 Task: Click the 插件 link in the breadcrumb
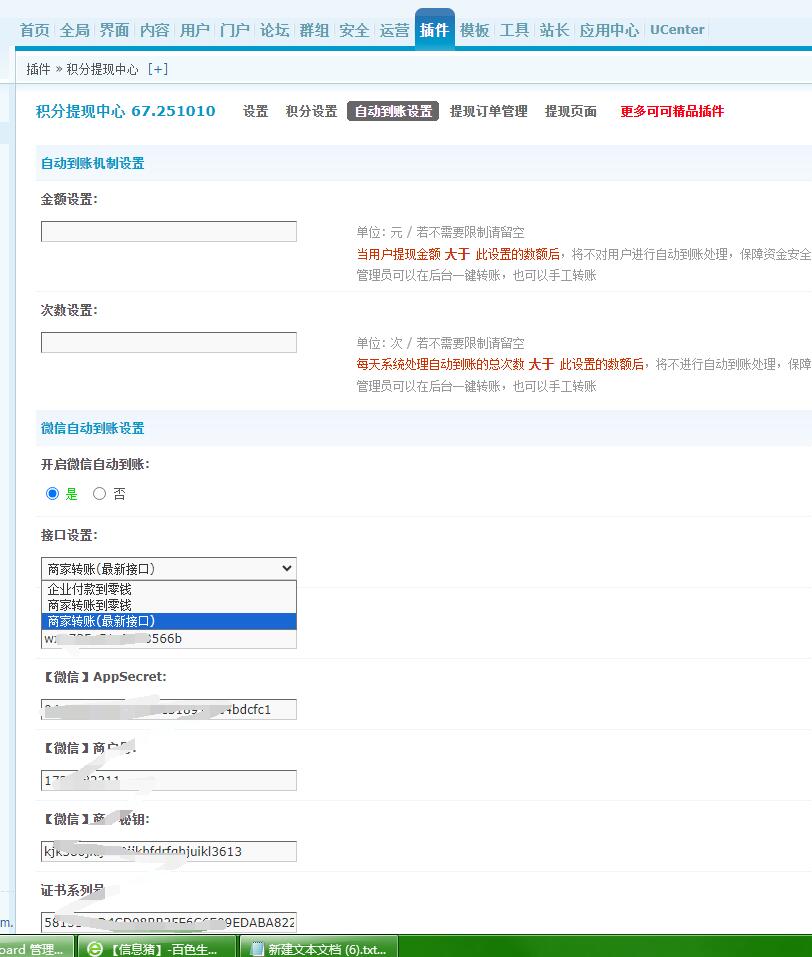click(38, 69)
